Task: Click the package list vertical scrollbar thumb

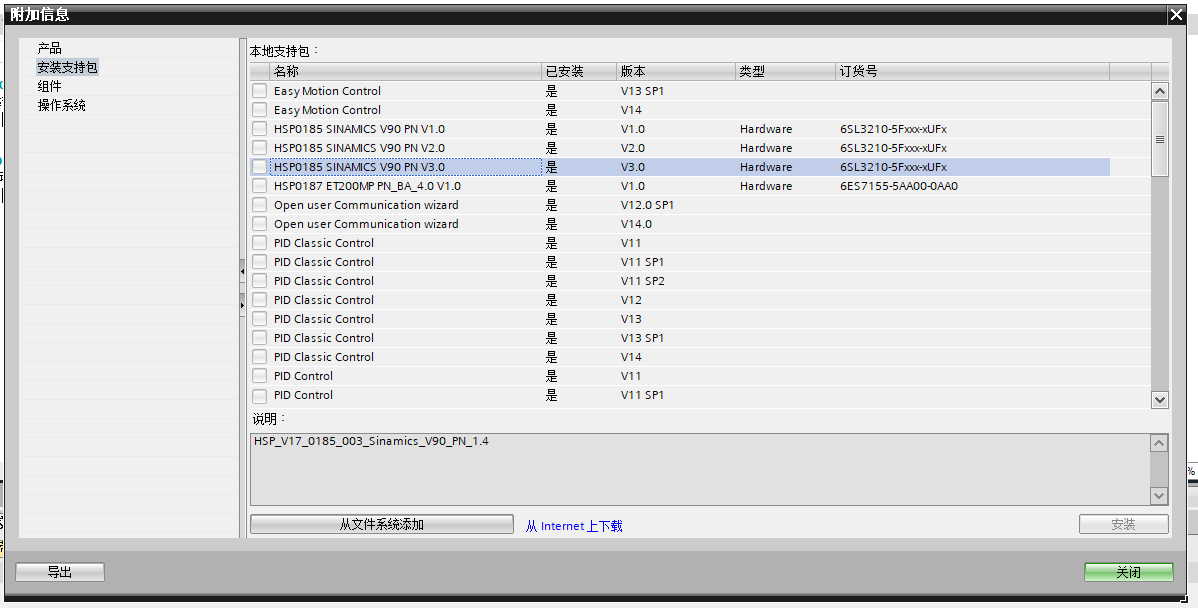Action: 1160,139
